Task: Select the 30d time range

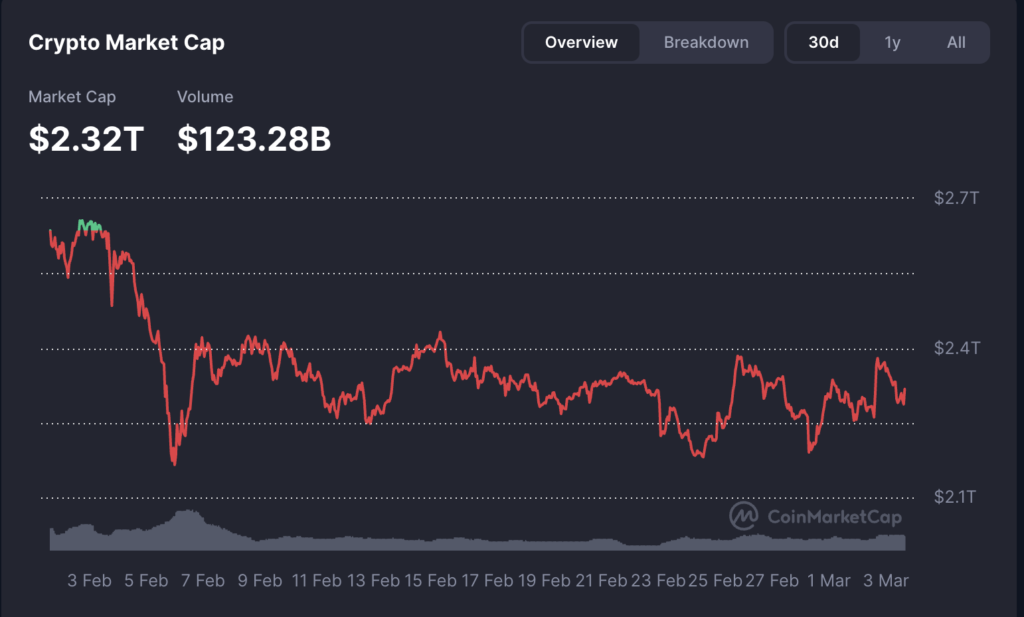Action: (823, 42)
